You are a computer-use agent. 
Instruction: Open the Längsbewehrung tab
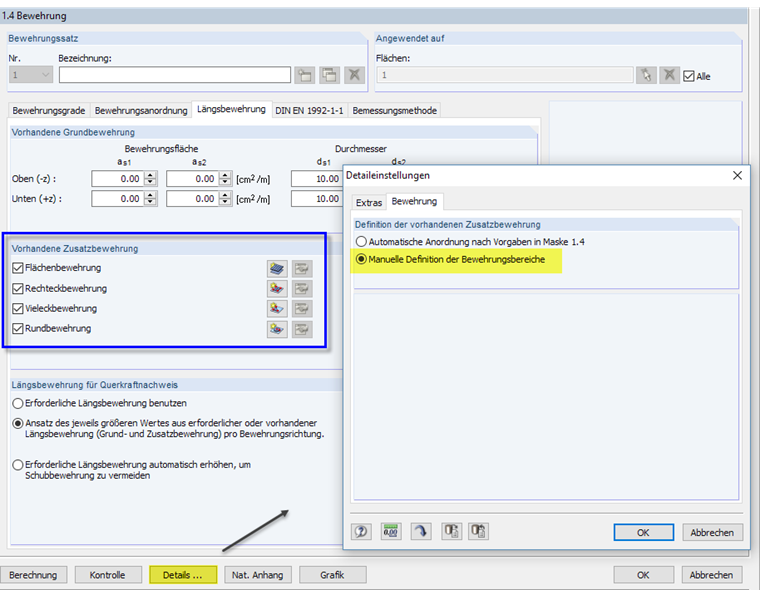tap(231, 109)
